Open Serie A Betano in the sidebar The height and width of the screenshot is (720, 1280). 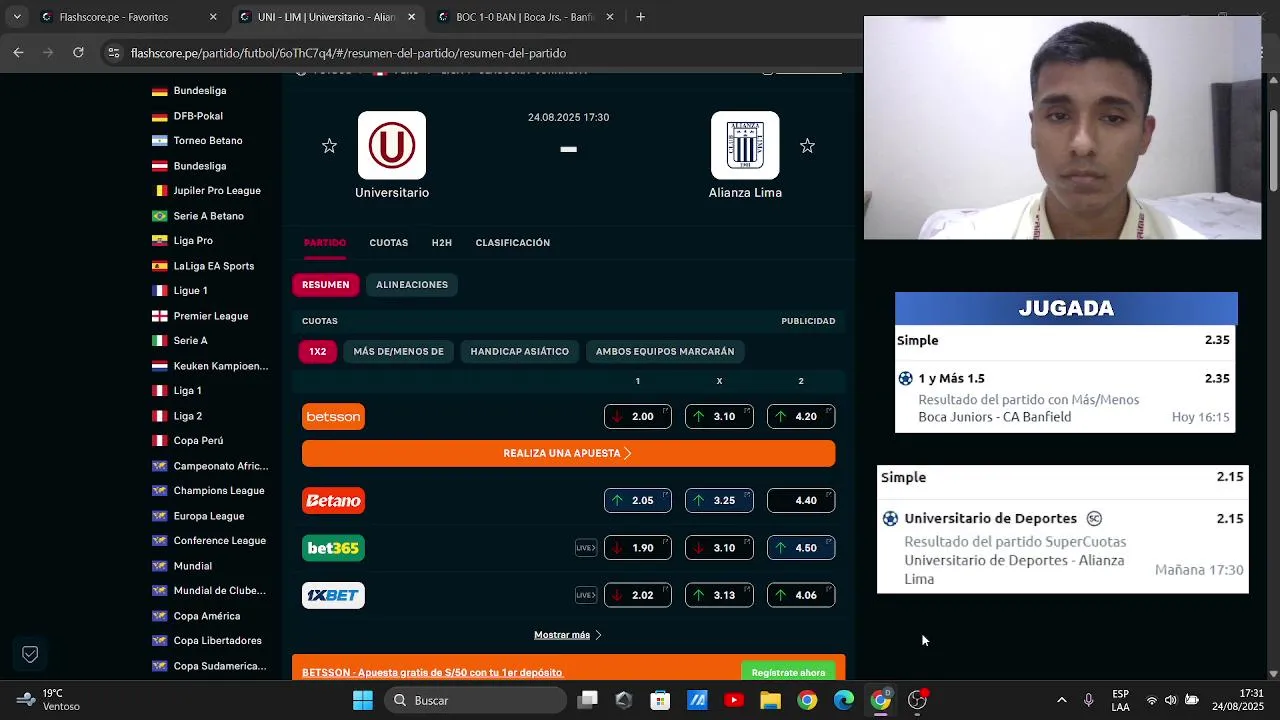pyautogui.click(x=208, y=216)
